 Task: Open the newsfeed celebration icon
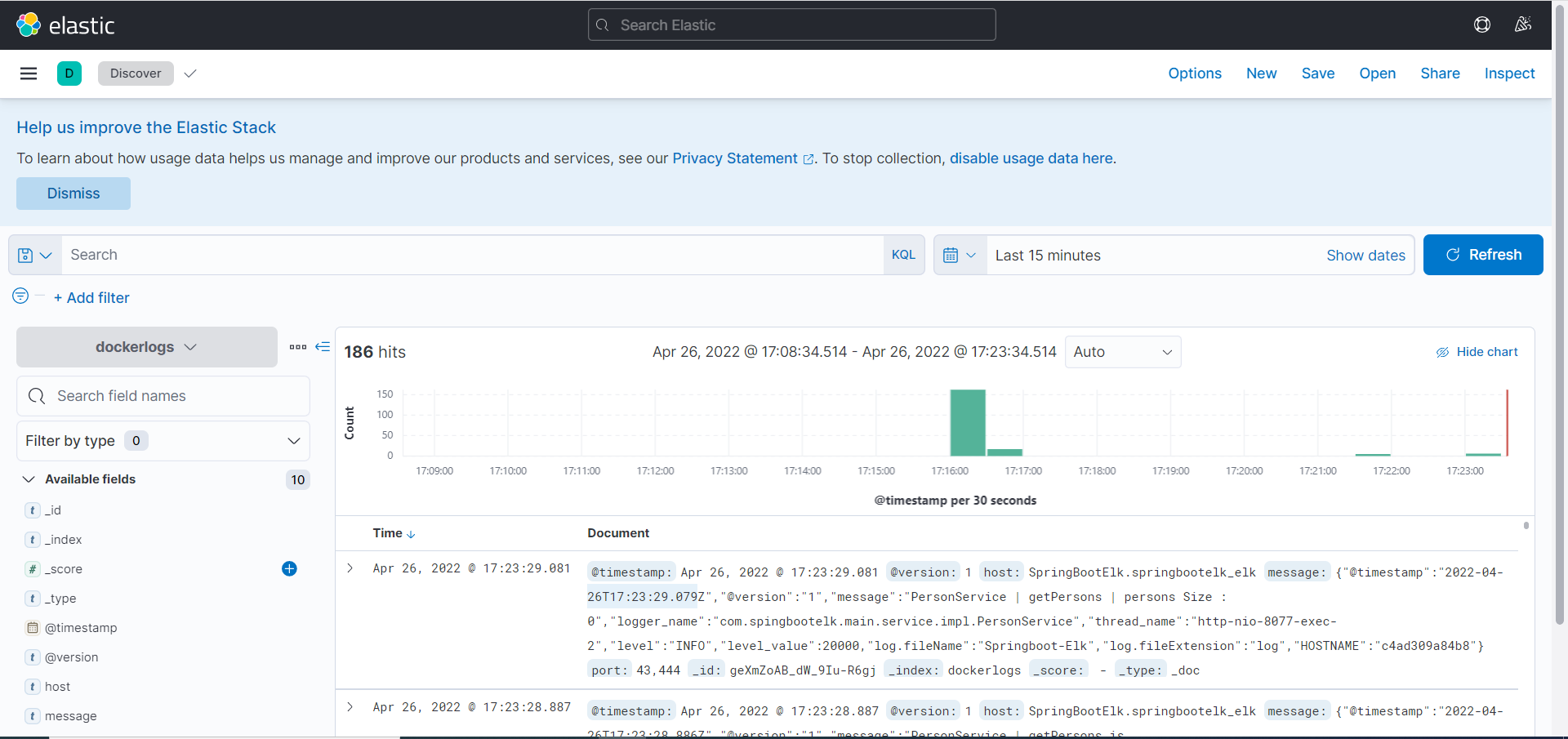pos(1523,24)
